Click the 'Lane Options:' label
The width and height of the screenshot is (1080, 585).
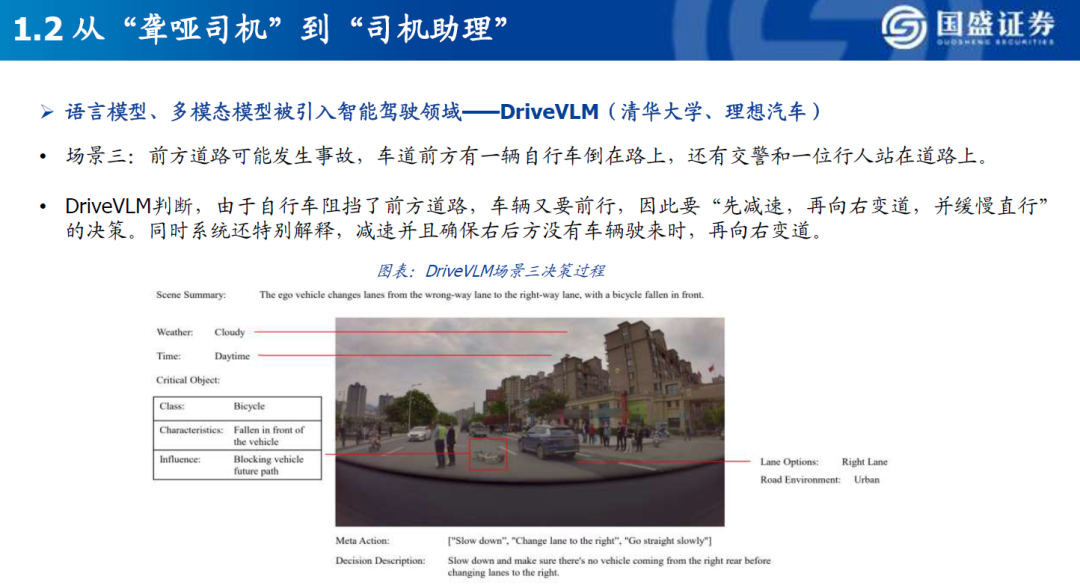(789, 462)
